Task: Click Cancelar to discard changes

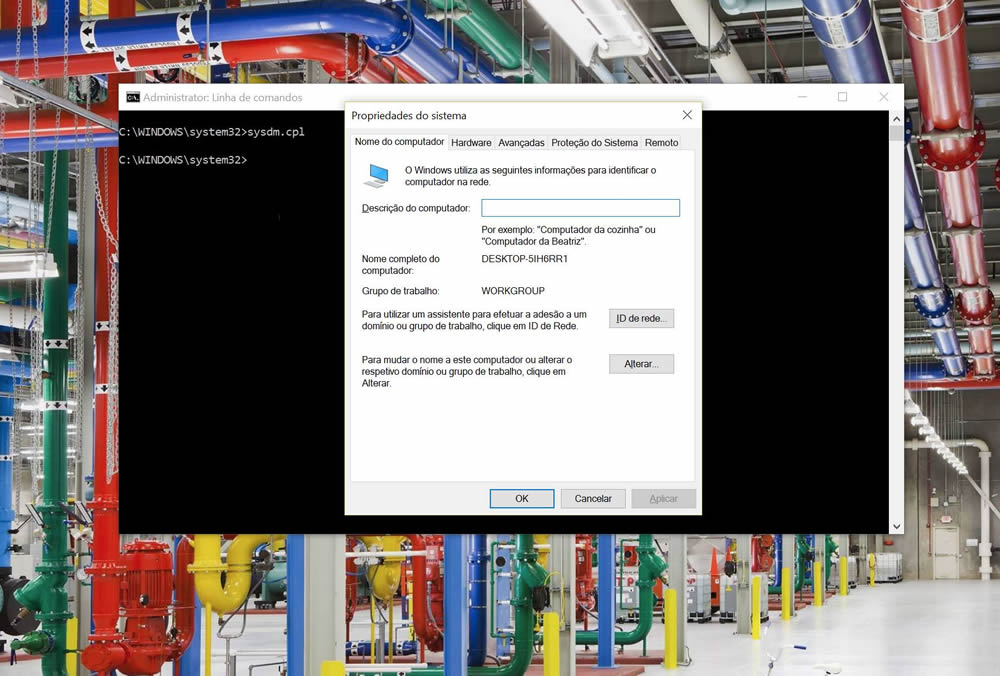Action: 593,498
